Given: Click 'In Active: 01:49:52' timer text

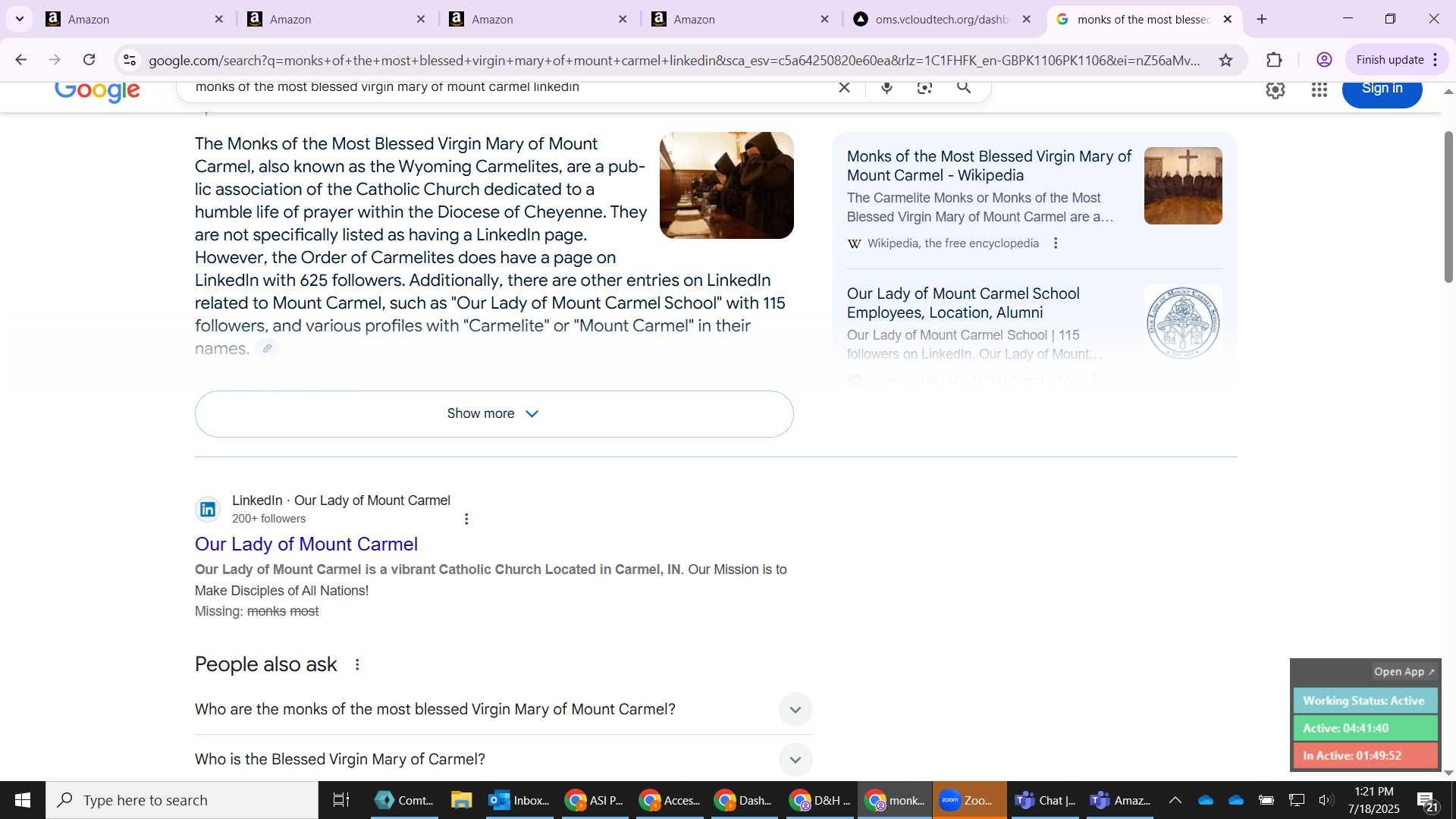Looking at the screenshot, I should pos(1352,755).
